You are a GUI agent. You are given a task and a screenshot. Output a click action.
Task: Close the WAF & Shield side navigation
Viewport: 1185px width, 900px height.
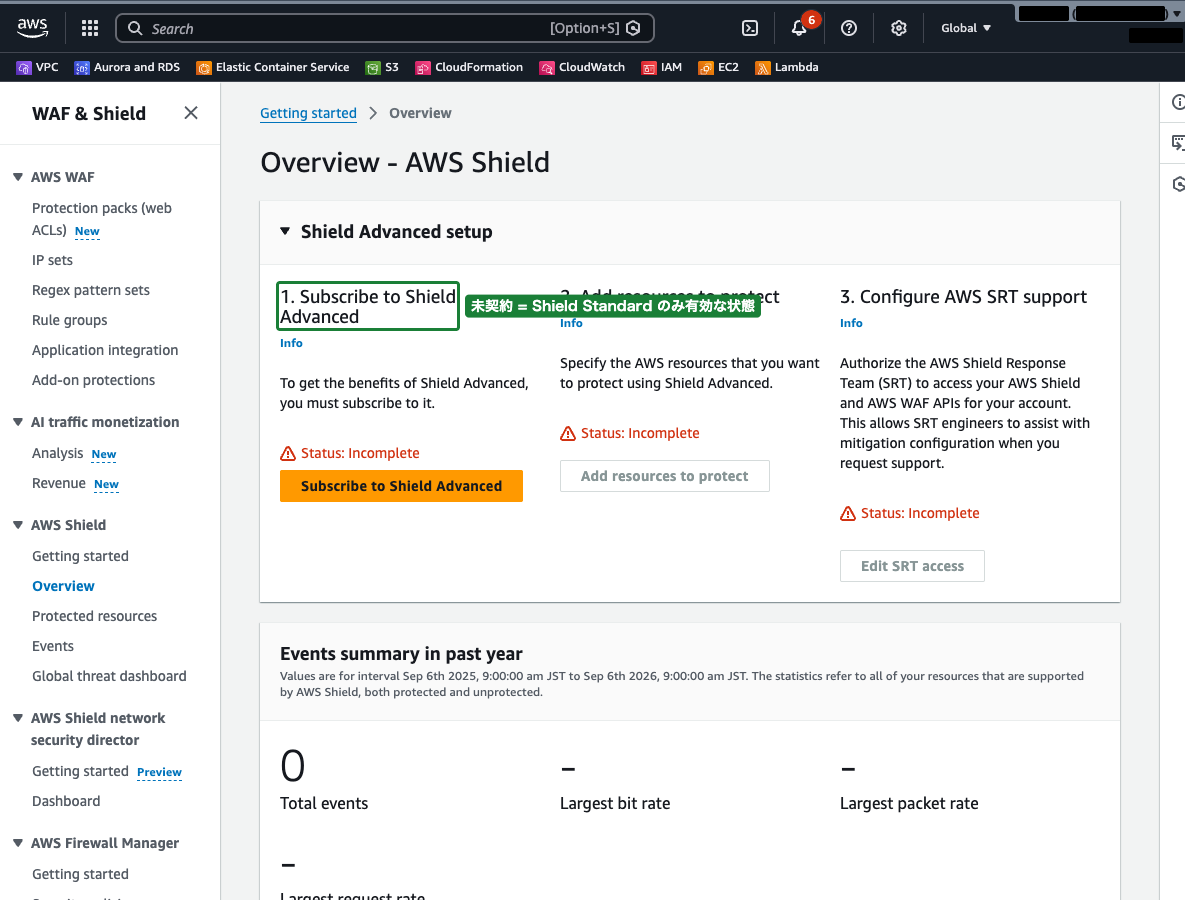click(x=191, y=113)
